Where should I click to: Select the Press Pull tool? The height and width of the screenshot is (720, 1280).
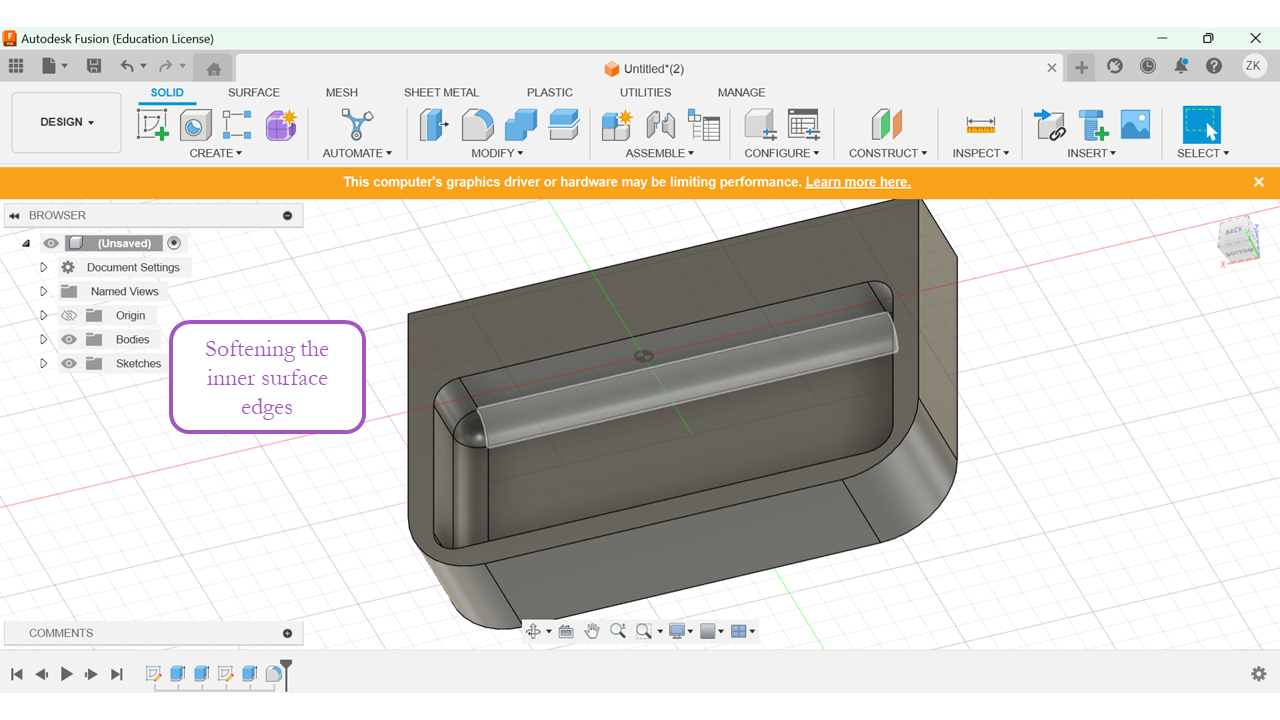(x=434, y=125)
